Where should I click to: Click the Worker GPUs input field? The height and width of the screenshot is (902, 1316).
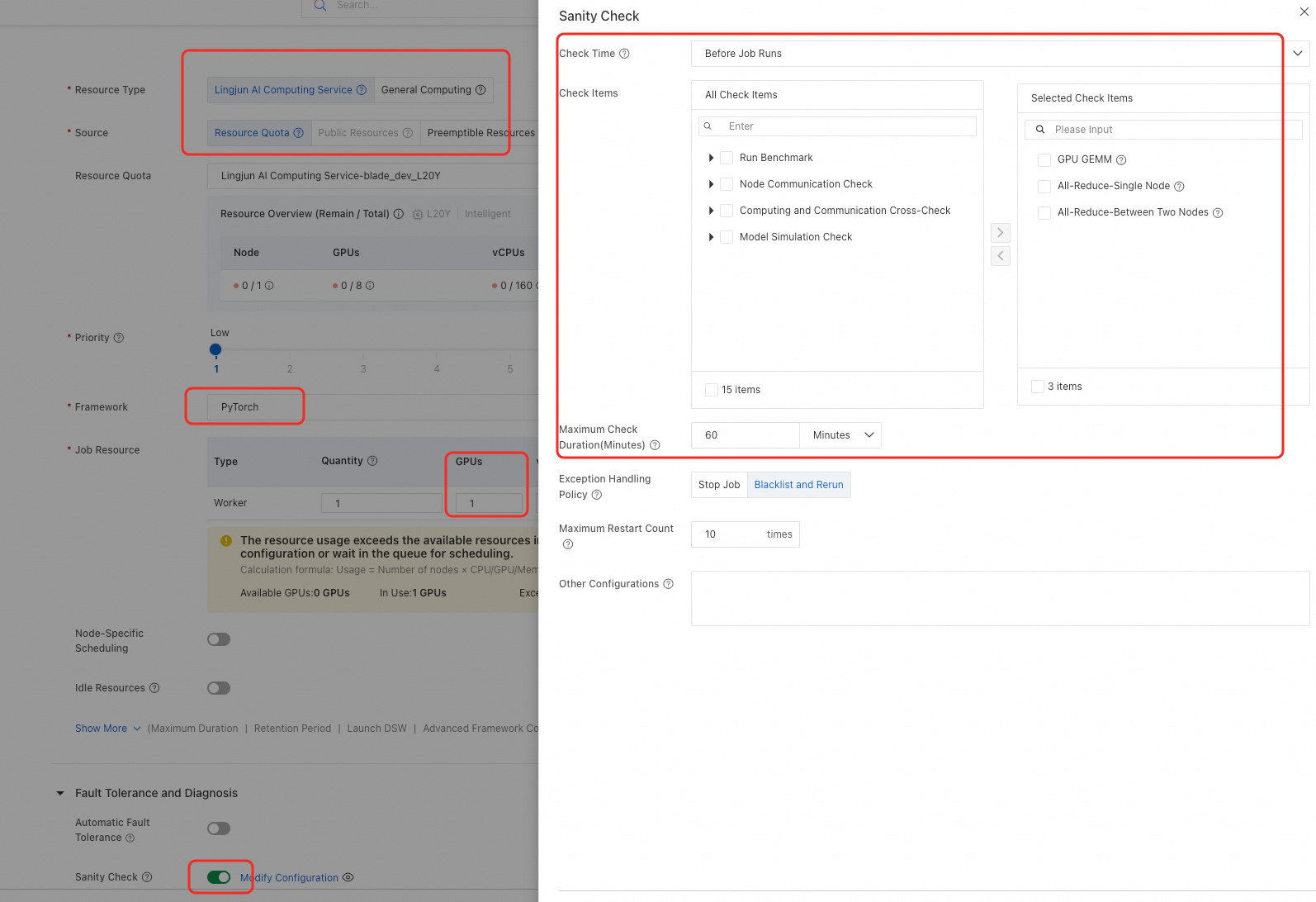tap(490, 503)
